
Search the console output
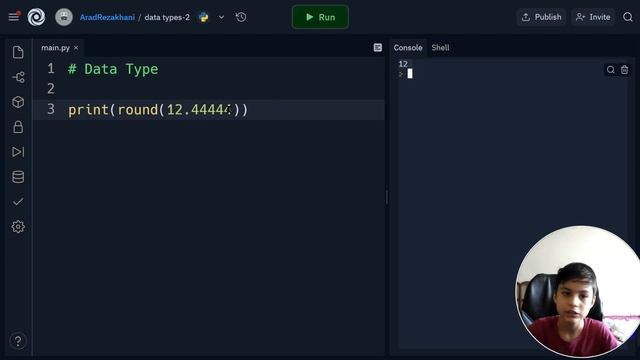[x=611, y=70]
